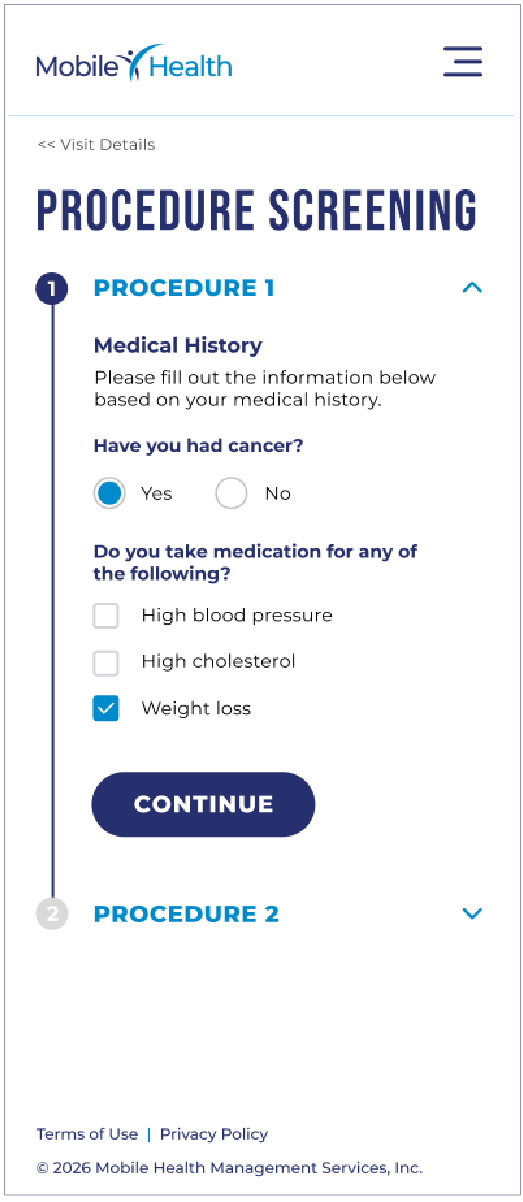Click the step 2 circle marker
The width and height of the screenshot is (523, 1202).
(x=52, y=914)
